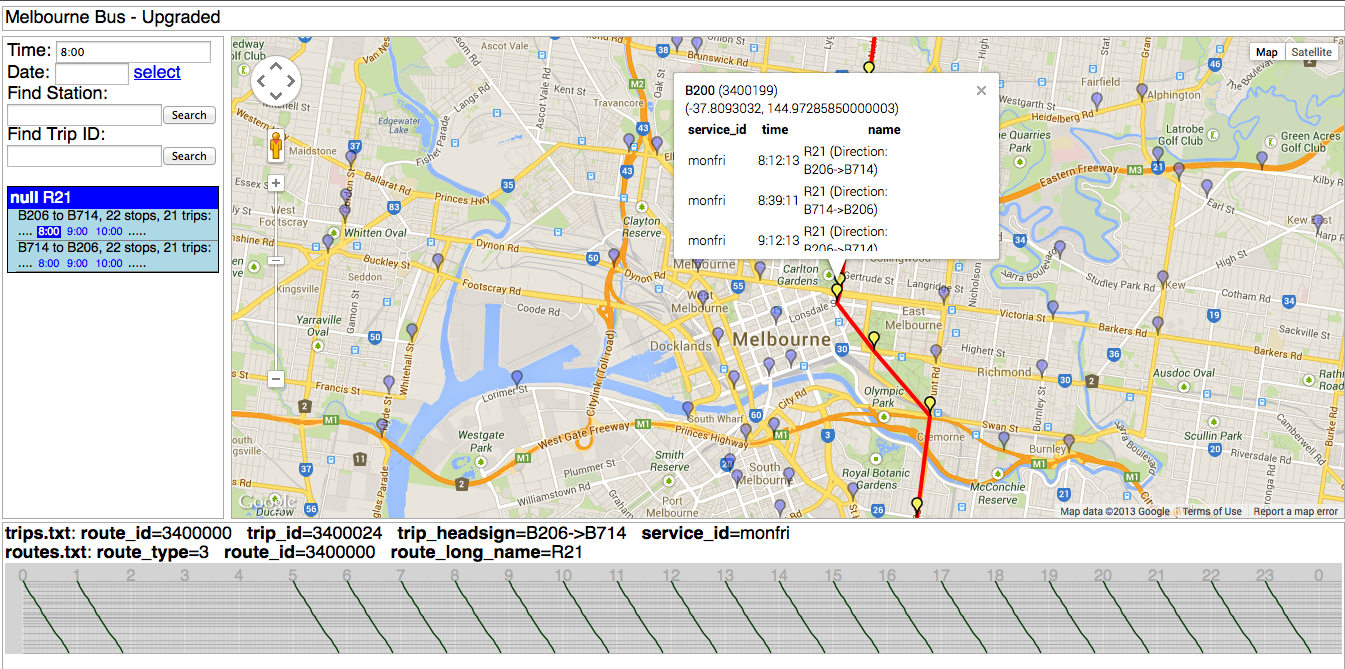Select the 10:00 trip for B714 to B206
This screenshot has width=1345, height=669.
(109, 264)
